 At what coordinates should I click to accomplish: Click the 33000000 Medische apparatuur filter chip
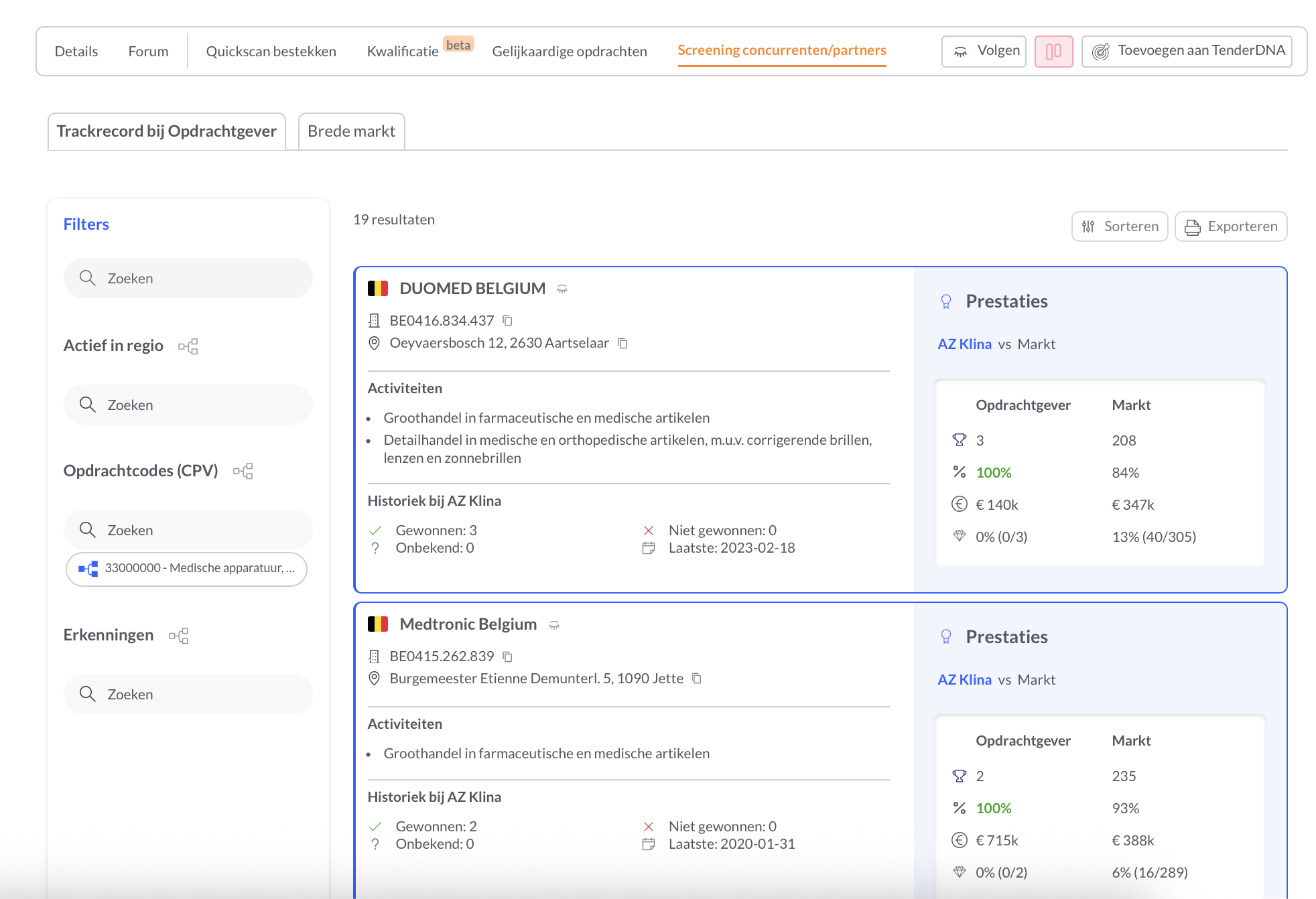click(186, 569)
